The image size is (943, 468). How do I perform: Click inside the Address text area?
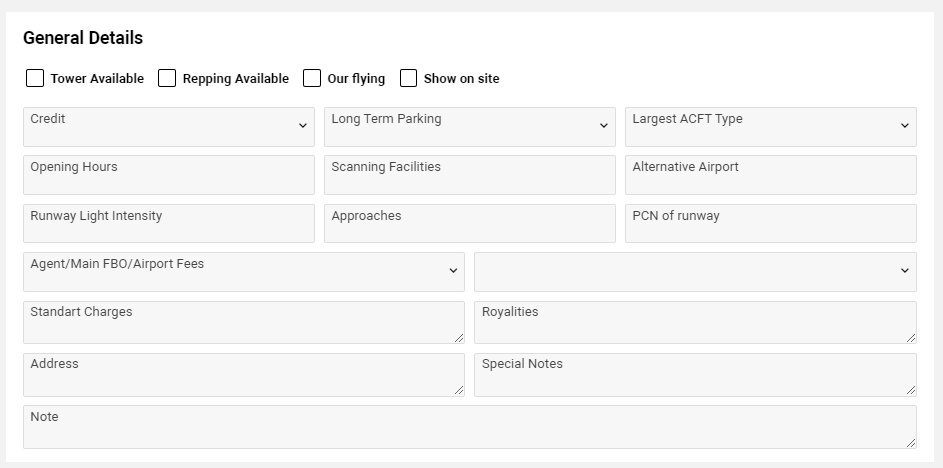[x=243, y=375]
